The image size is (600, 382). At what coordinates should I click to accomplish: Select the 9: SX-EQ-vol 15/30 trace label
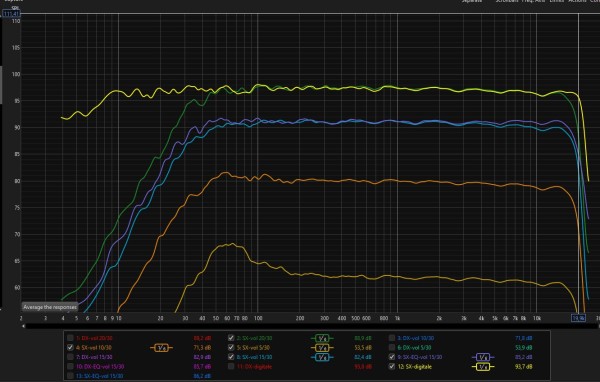(x=420, y=357)
